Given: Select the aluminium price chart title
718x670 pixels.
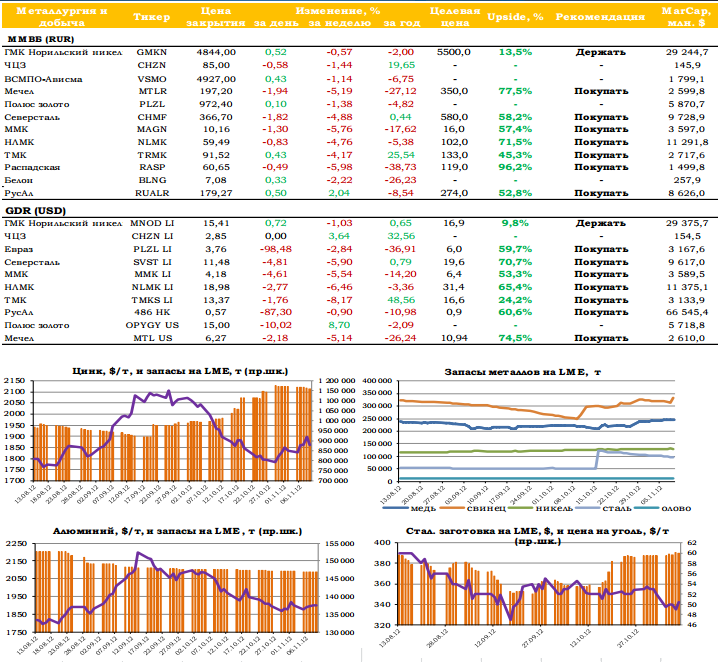Looking at the screenshot, I should tap(177, 531).
